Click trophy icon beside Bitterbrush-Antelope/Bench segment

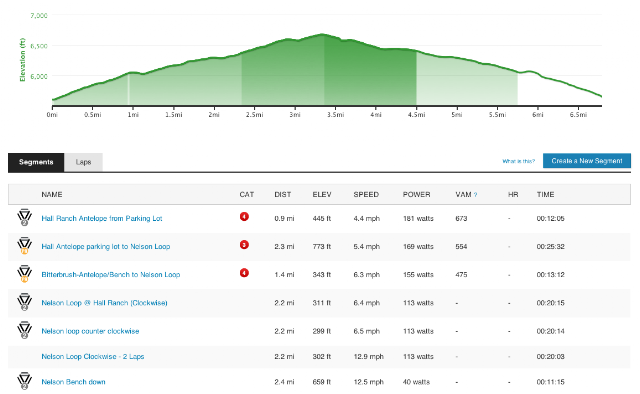24,274
